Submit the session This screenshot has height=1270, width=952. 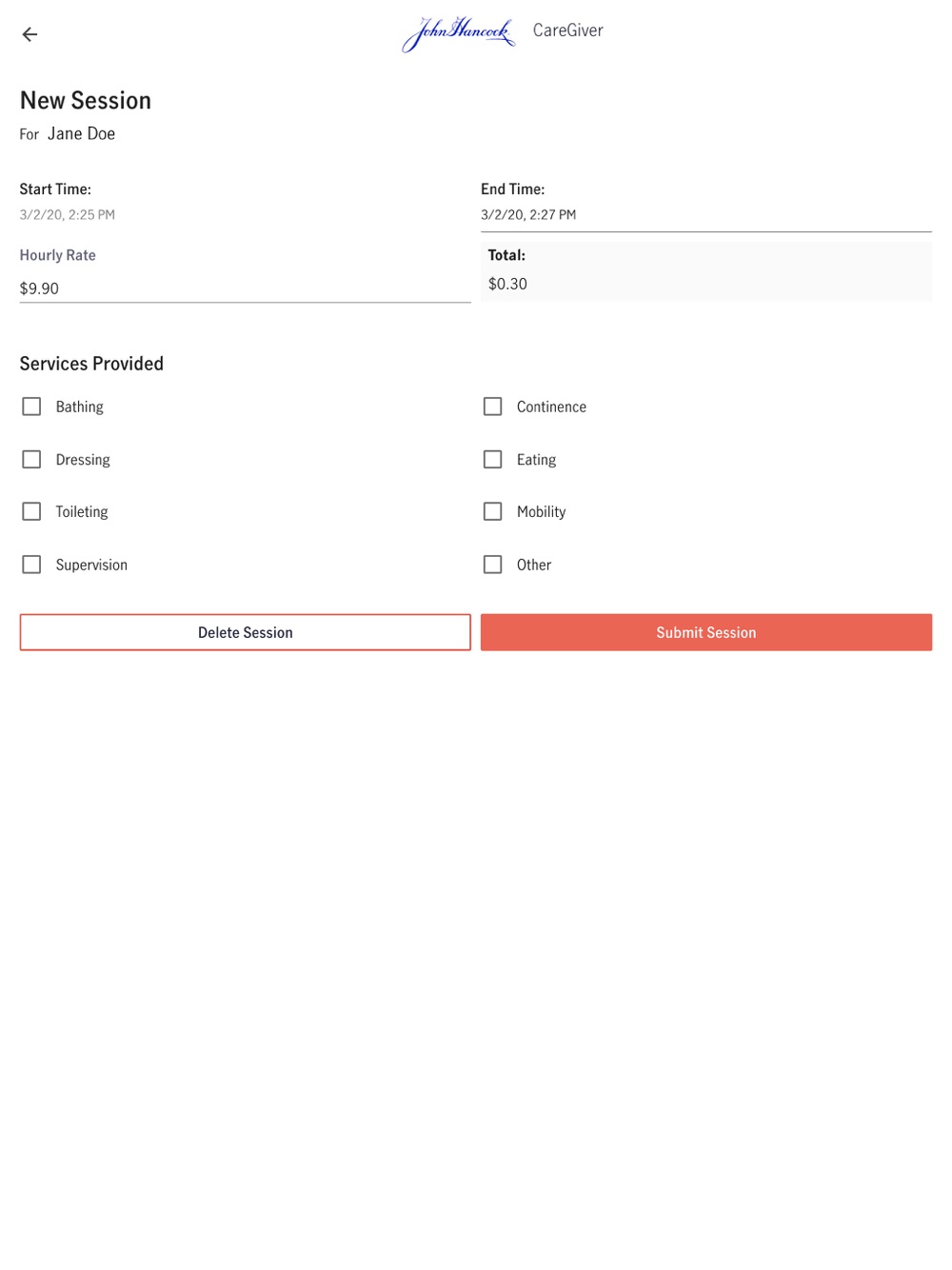pos(705,632)
